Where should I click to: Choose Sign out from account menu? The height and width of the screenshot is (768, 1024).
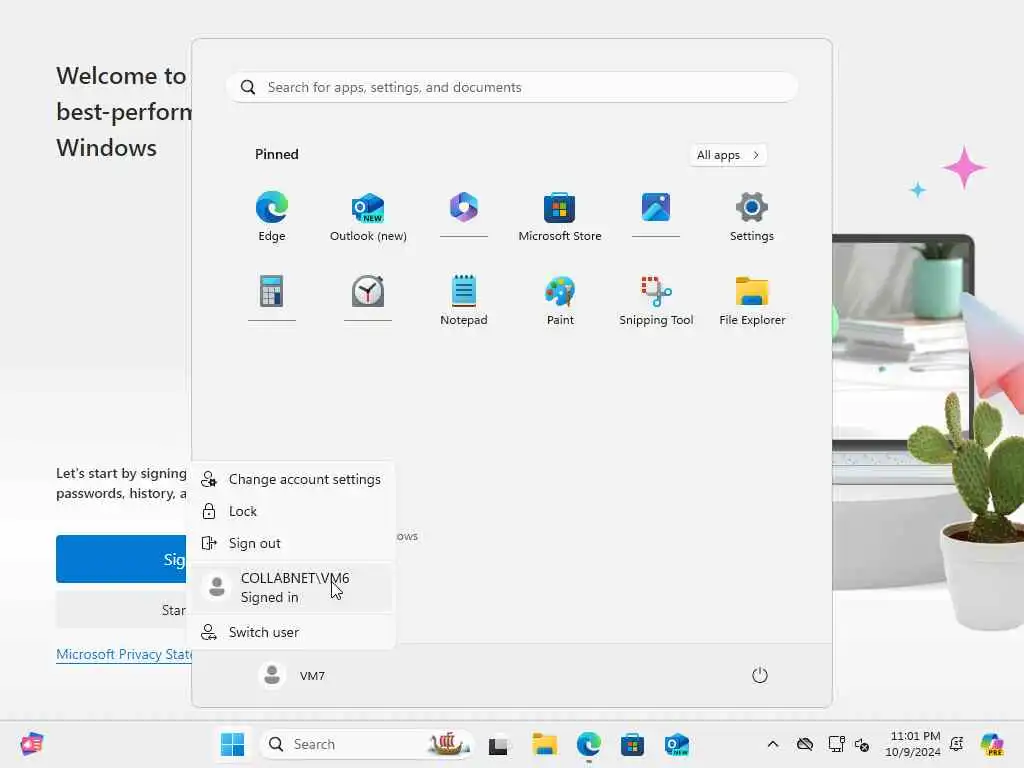point(291,543)
